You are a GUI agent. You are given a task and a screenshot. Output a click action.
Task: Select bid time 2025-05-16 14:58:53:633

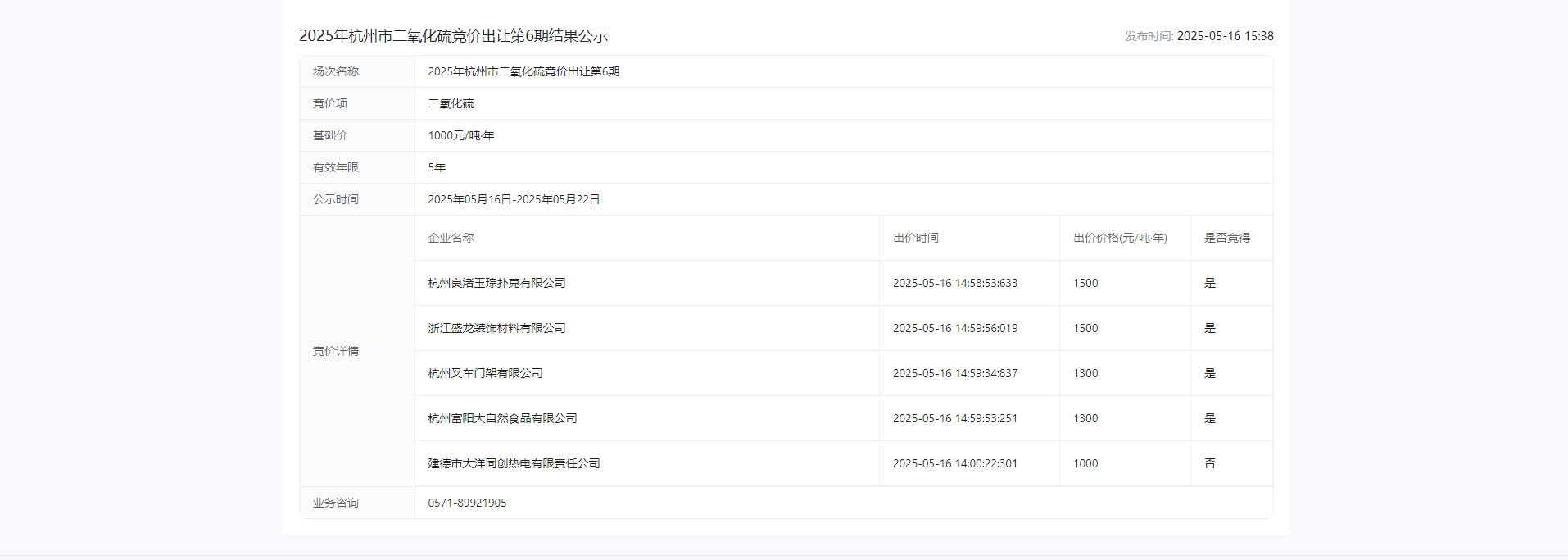(x=955, y=283)
